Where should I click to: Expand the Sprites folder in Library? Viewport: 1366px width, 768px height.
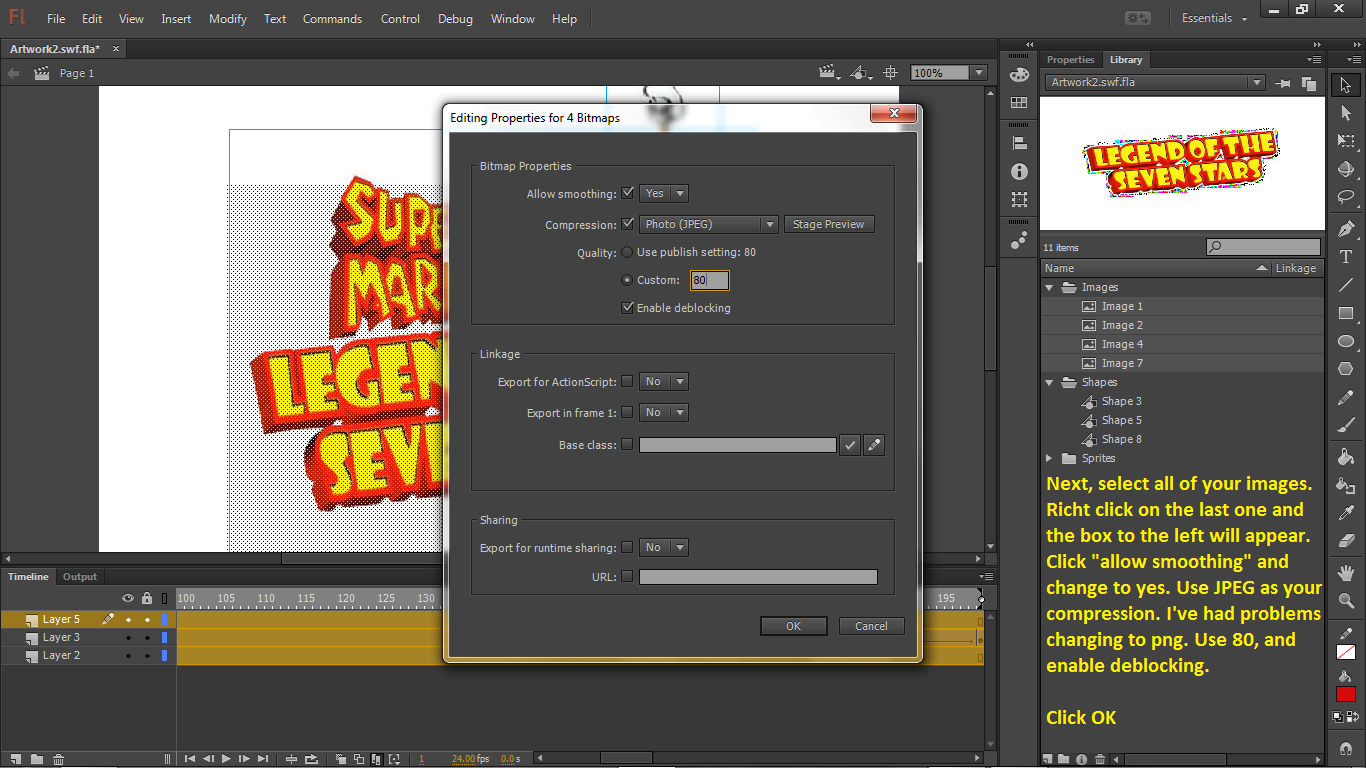click(1050, 459)
